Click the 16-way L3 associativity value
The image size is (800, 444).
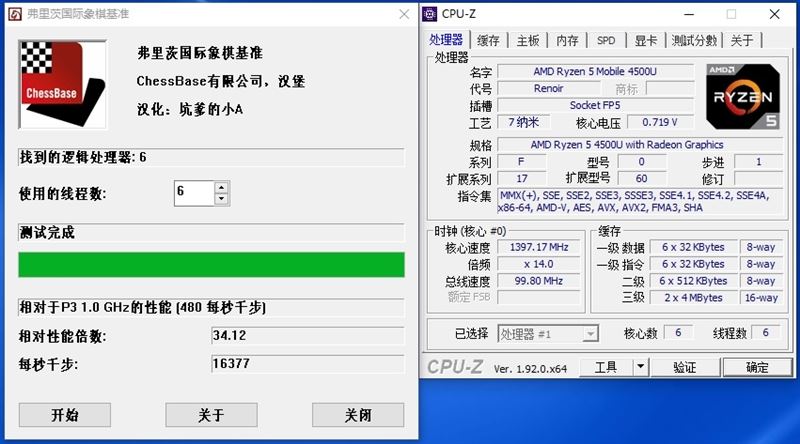761,298
